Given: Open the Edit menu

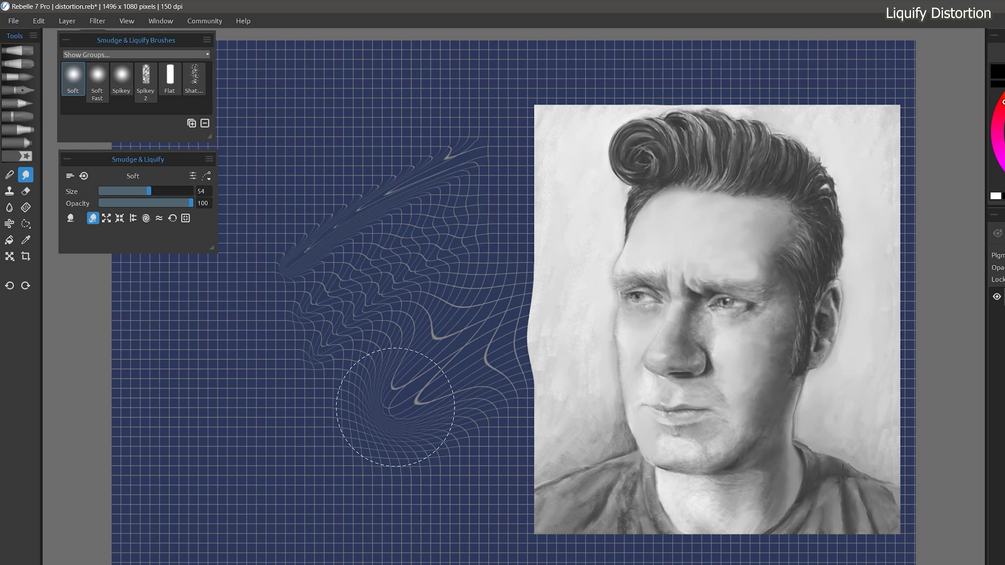Looking at the screenshot, I should point(38,21).
